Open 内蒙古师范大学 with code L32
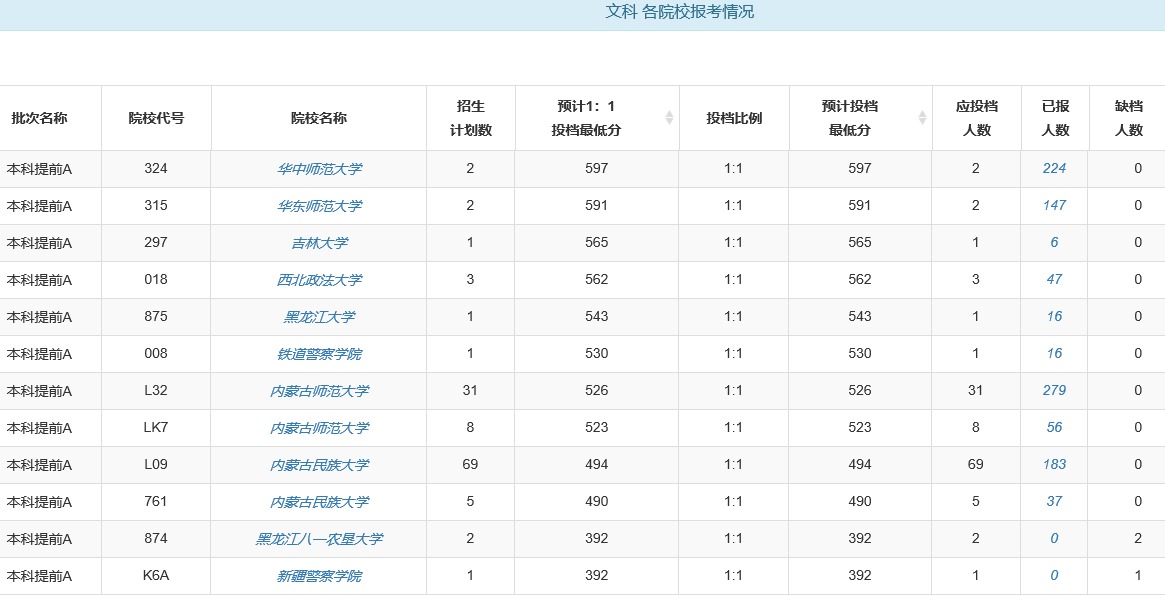Screen dimensions: 1165x611 [319, 391]
